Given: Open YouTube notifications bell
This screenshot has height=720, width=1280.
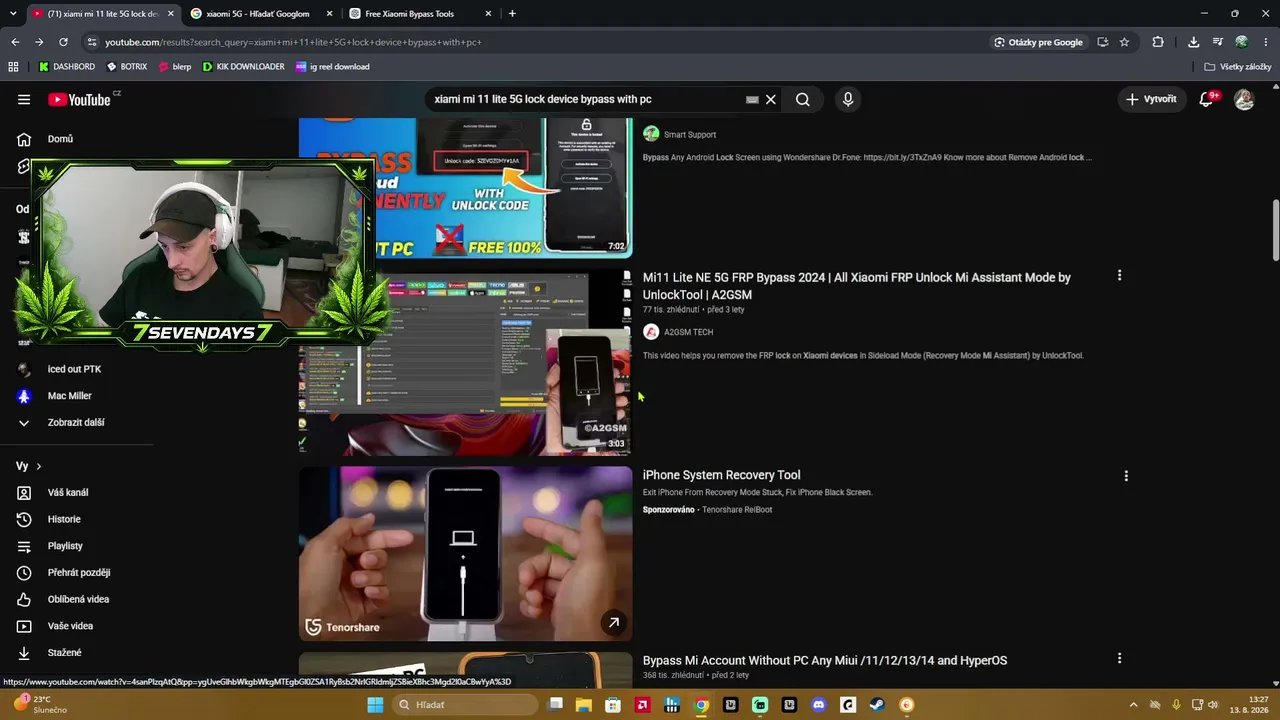Looking at the screenshot, I should (x=1206, y=99).
